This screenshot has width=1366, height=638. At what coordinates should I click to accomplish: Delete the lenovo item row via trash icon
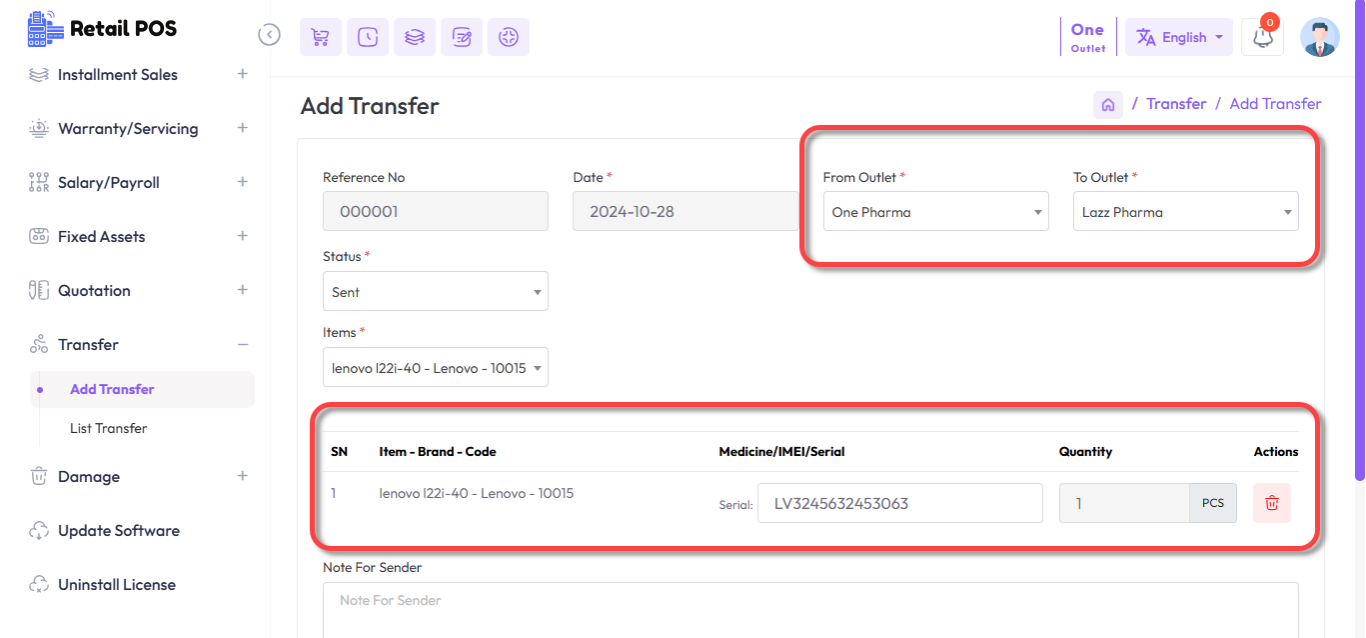click(x=1271, y=503)
